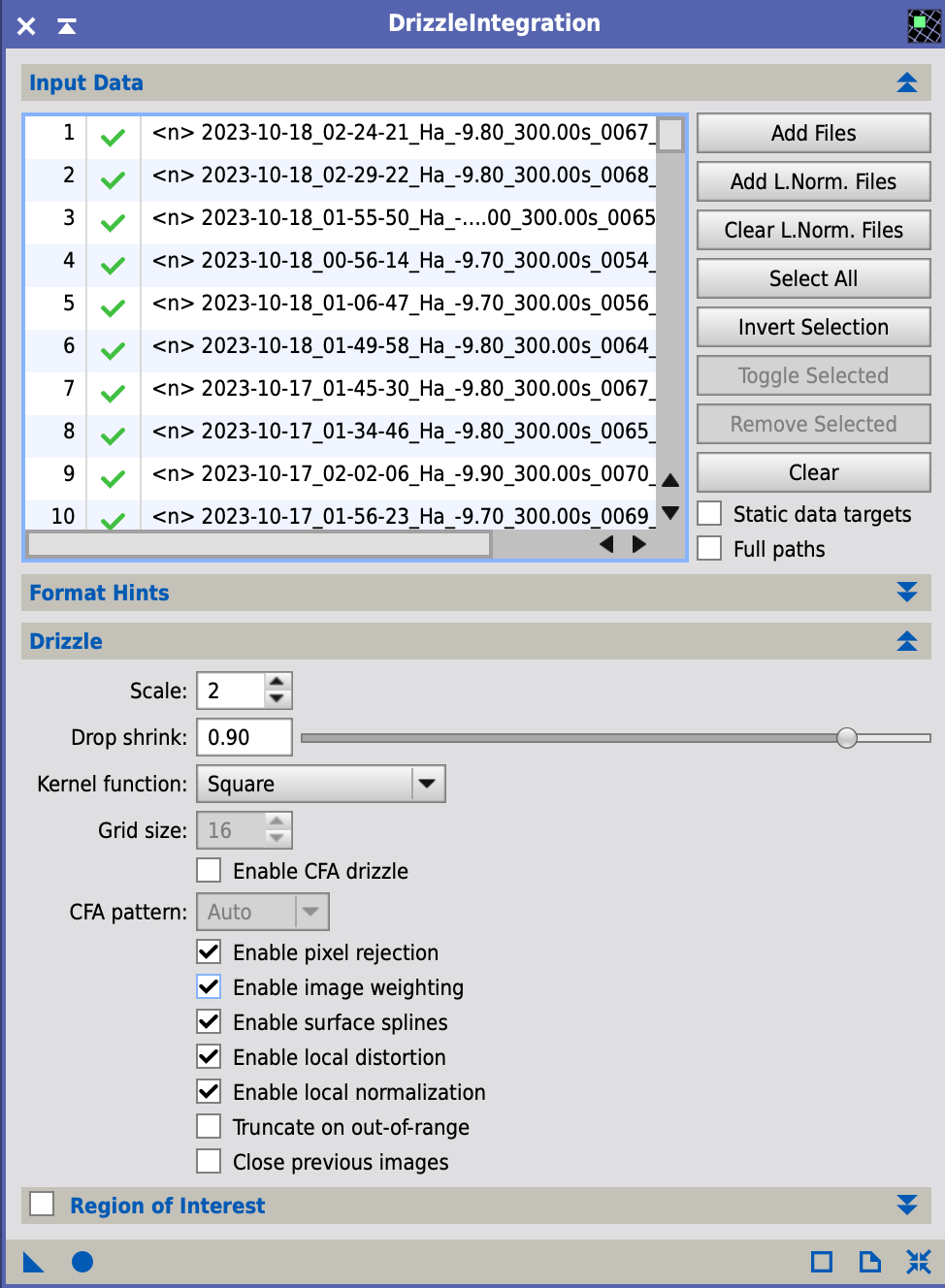Toggle green check mark for file 3

114,223
